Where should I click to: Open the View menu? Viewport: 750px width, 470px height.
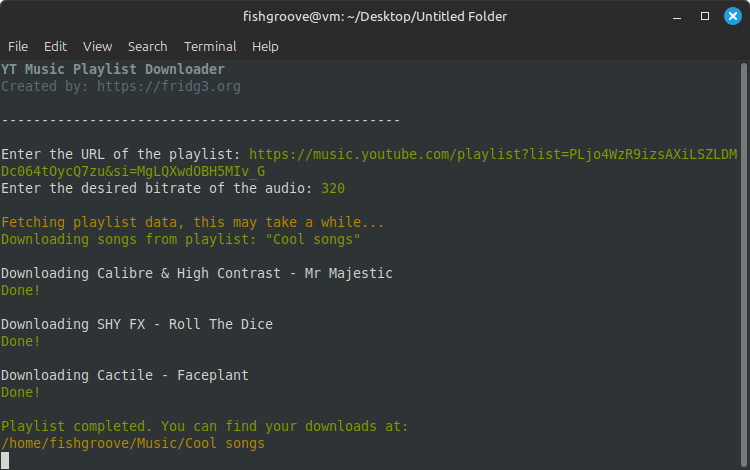click(97, 46)
